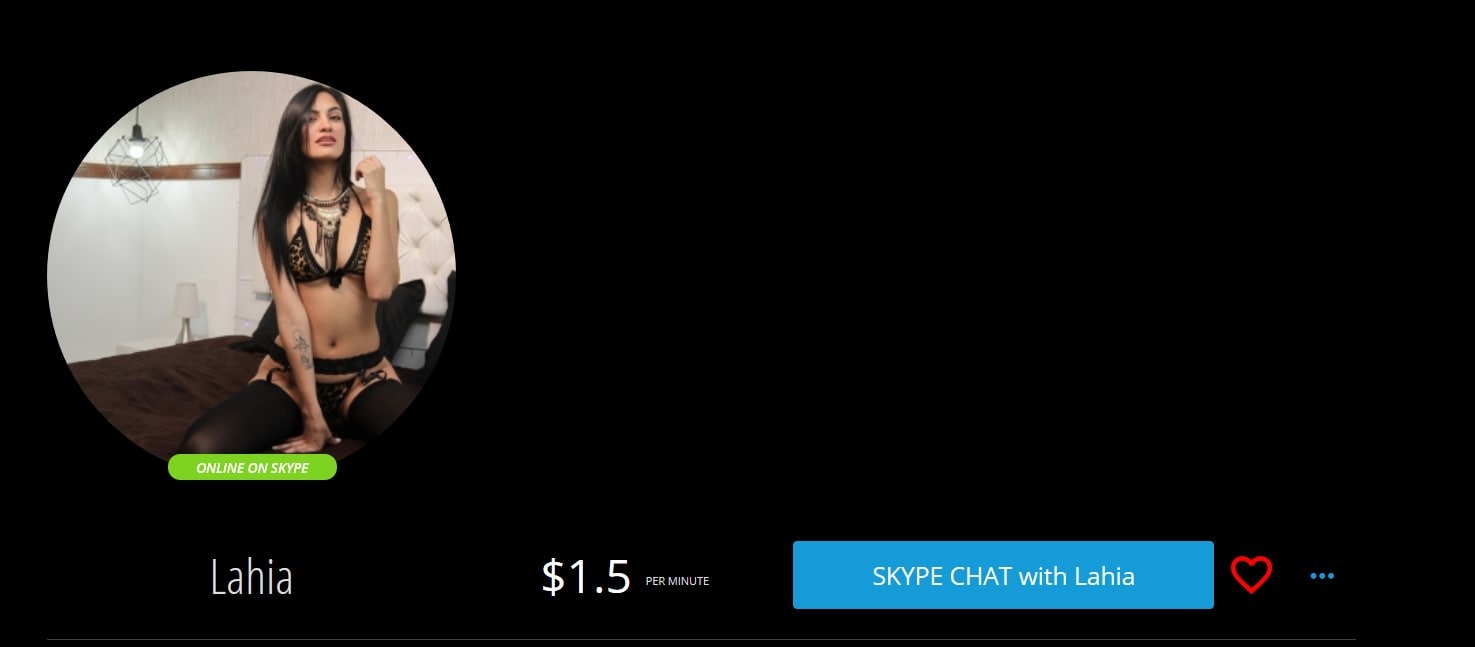Click the red heart outline icon
Viewport: 1475px width, 647px height.
click(x=1251, y=575)
